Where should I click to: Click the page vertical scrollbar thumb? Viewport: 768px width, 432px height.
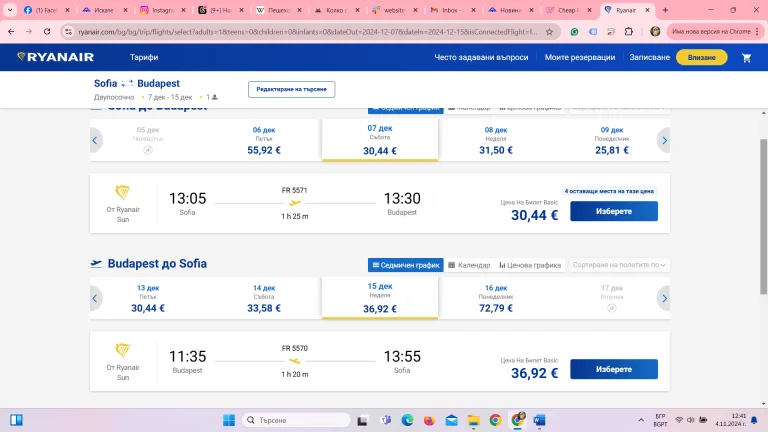pos(763,216)
